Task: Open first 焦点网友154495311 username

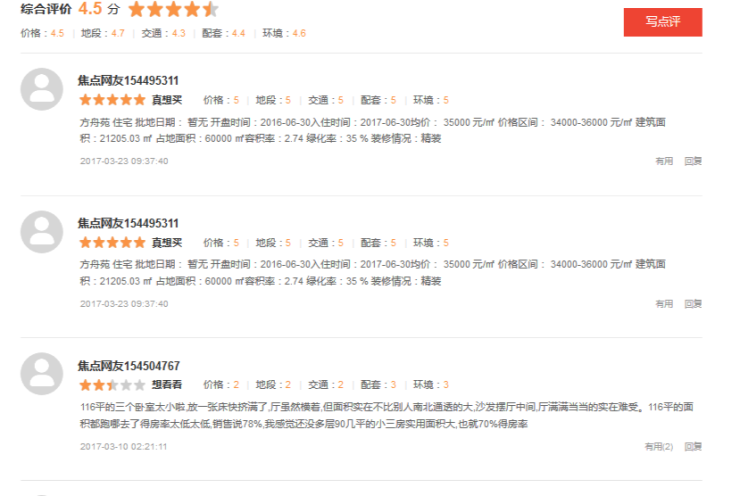Action: click(128, 81)
